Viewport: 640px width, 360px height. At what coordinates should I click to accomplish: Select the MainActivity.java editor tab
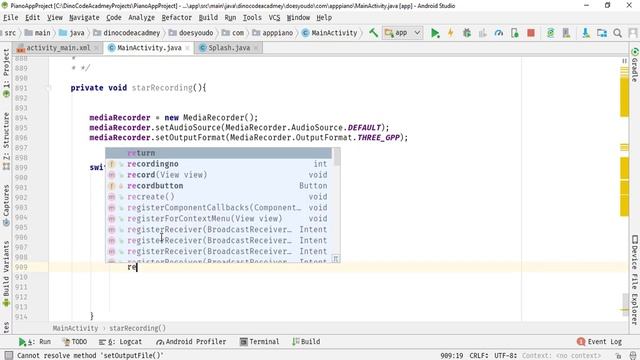[149, 48]
